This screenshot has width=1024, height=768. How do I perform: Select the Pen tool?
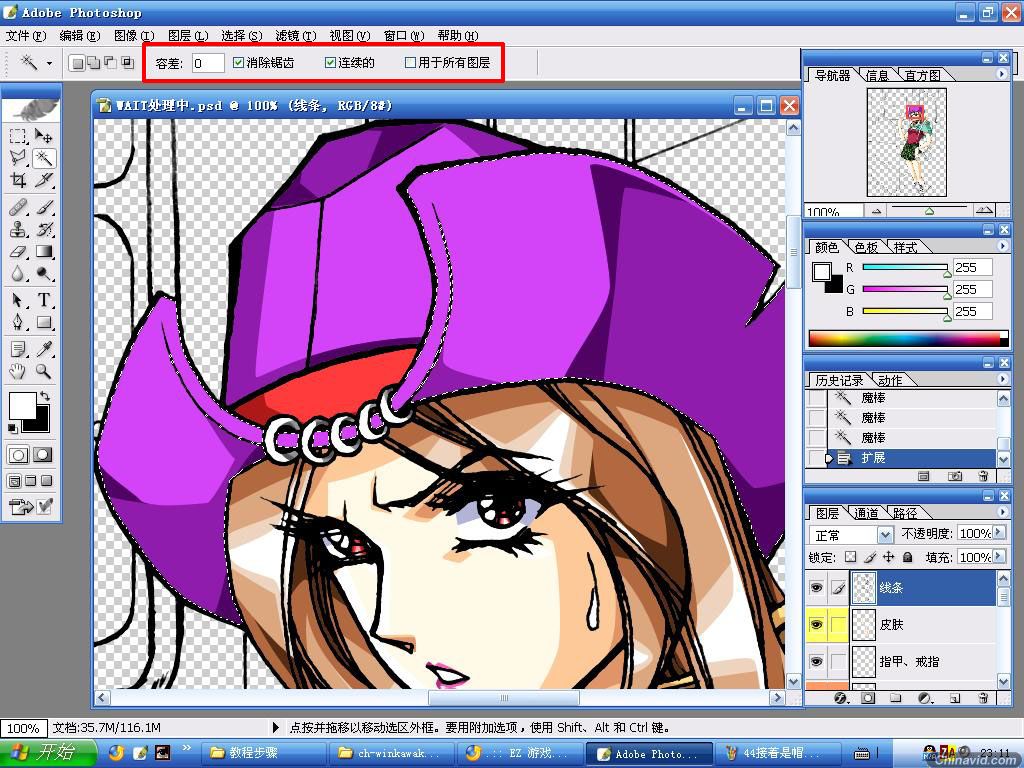pyautogui.click(x=18, y=322)
